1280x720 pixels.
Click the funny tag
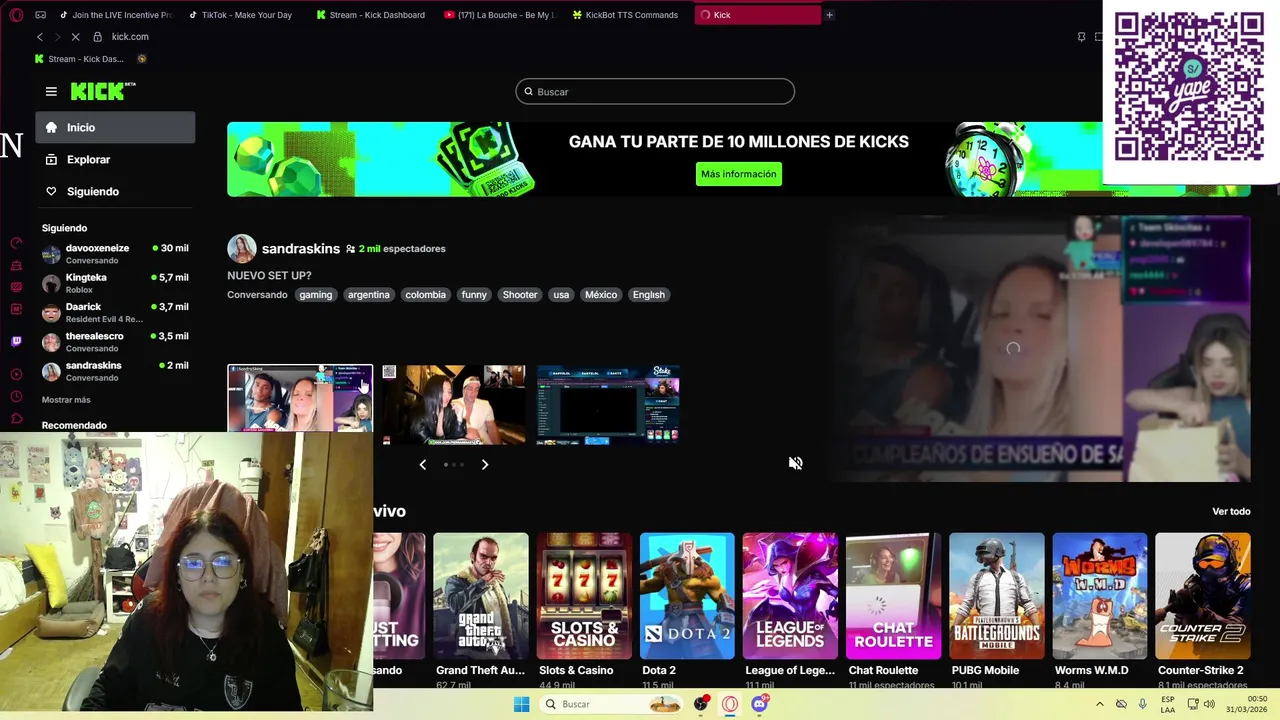click(474, 295)
